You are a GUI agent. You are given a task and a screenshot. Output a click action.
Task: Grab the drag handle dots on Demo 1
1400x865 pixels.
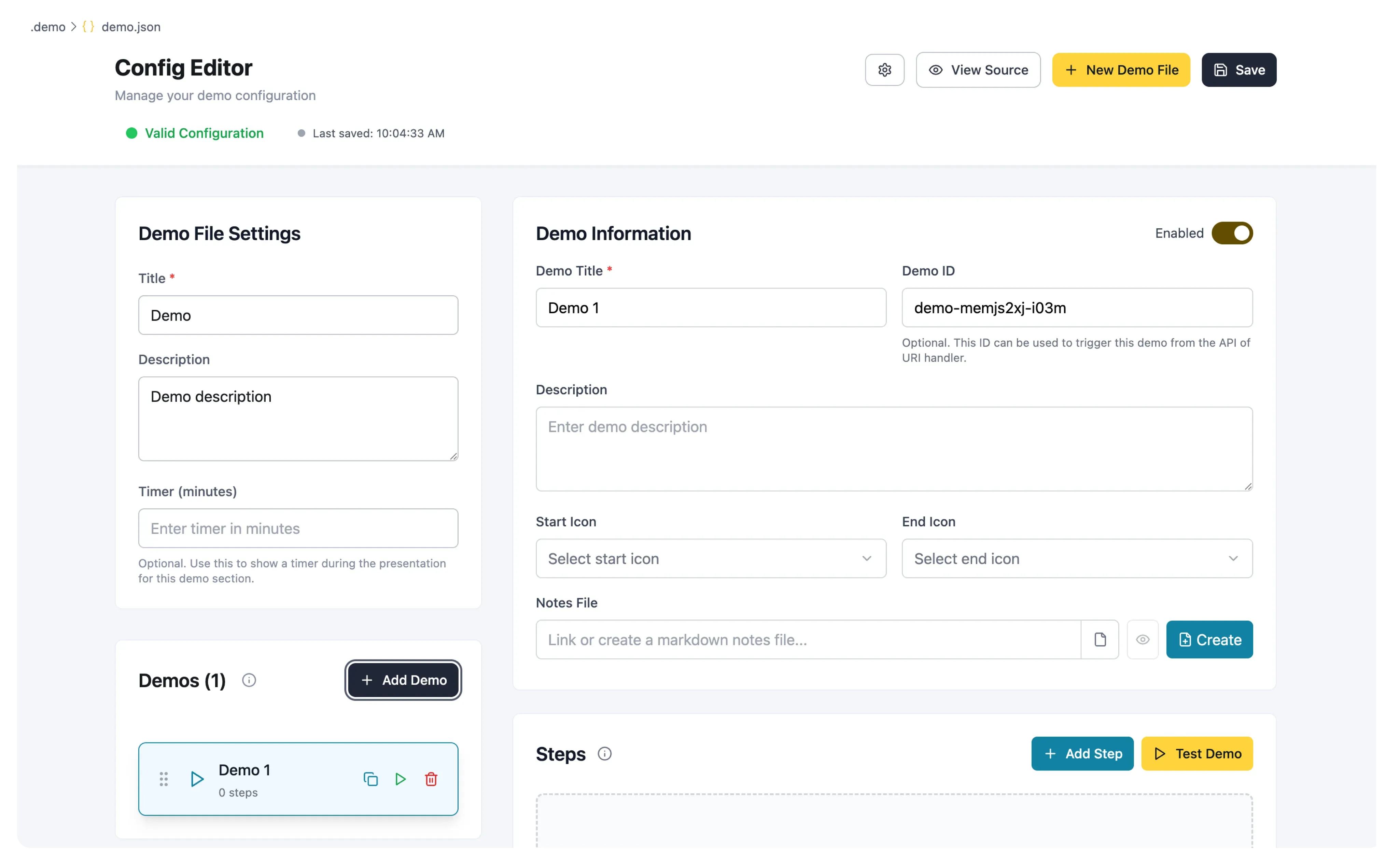pyautogui.click(x=164, y=779)
